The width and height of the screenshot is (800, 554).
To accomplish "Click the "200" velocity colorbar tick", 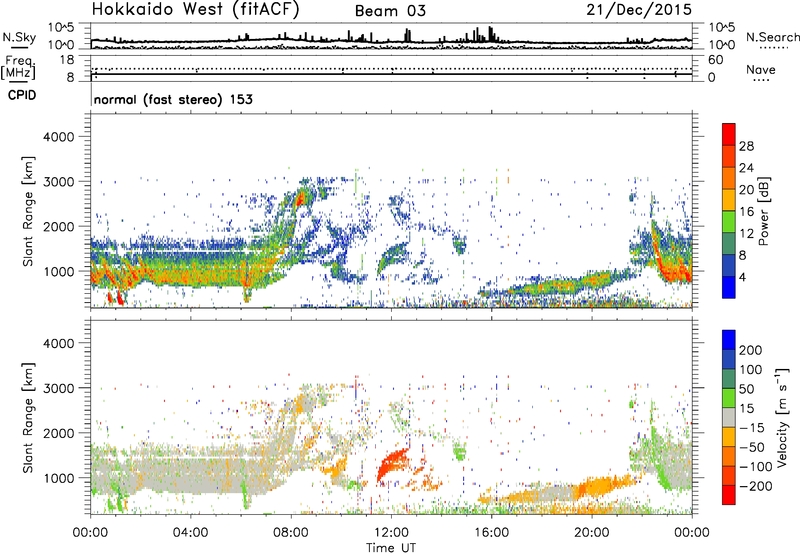I will pyautogui.click(x=751, y=350).
